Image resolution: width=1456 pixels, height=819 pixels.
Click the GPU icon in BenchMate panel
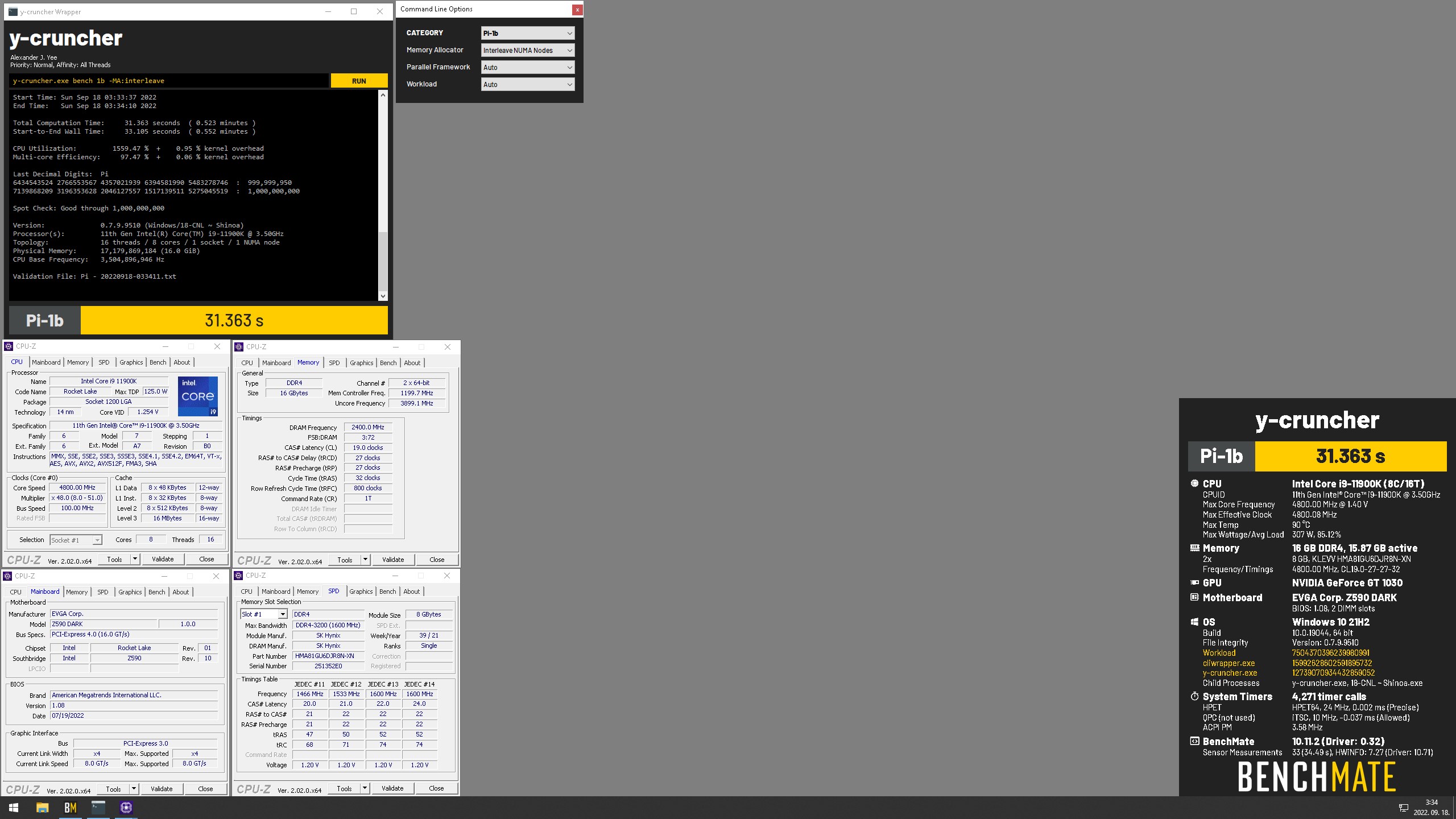coord(1194,582)
